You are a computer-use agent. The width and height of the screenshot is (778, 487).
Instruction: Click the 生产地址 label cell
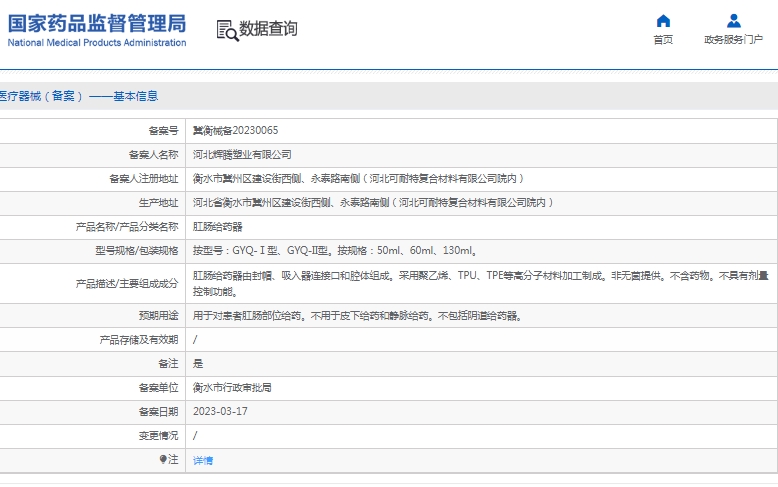pyautogui.click(x=92, y=202)
